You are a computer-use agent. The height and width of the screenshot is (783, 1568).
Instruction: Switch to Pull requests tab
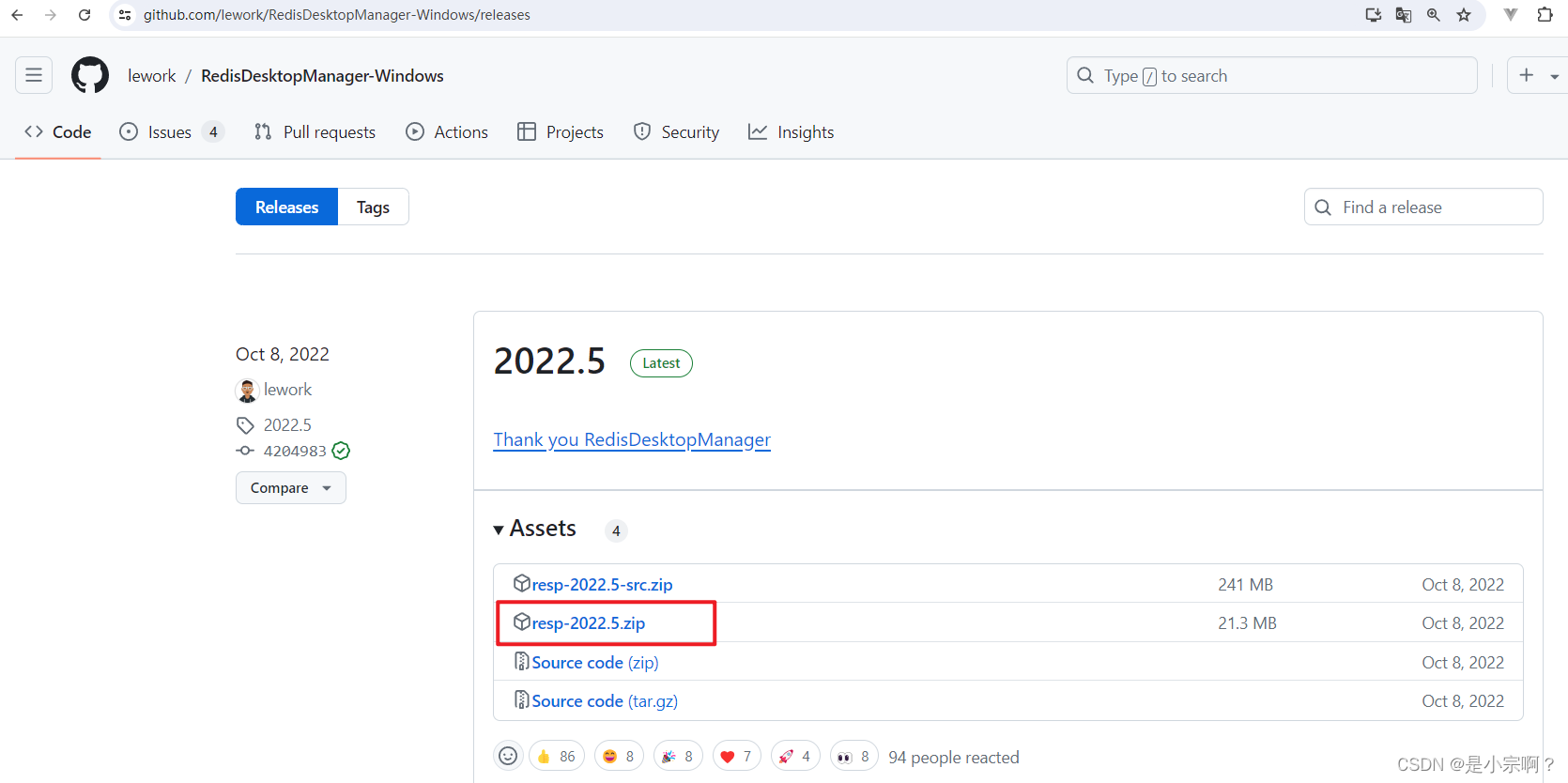pyautogui.click(x=315, y=132)
